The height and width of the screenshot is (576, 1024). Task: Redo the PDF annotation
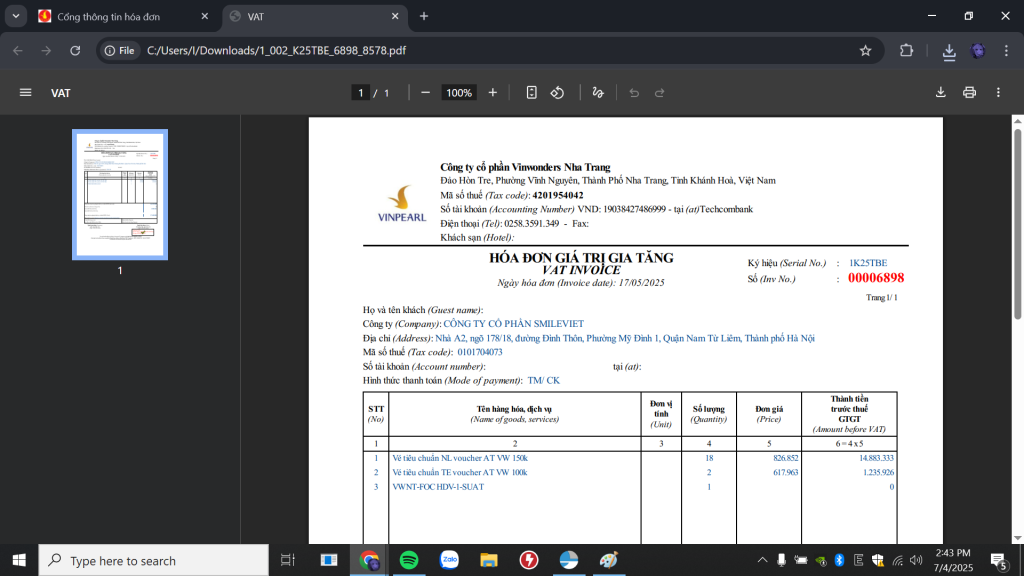(660, 93)
